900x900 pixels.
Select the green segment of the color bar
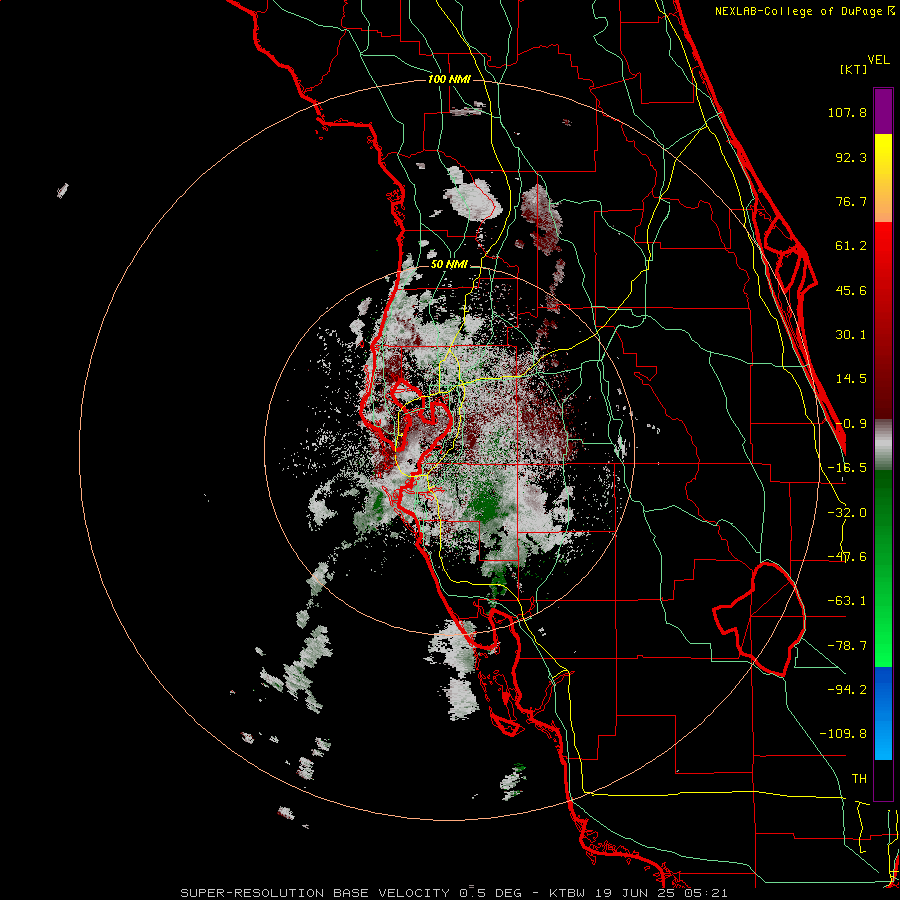[x=883, y=568]
